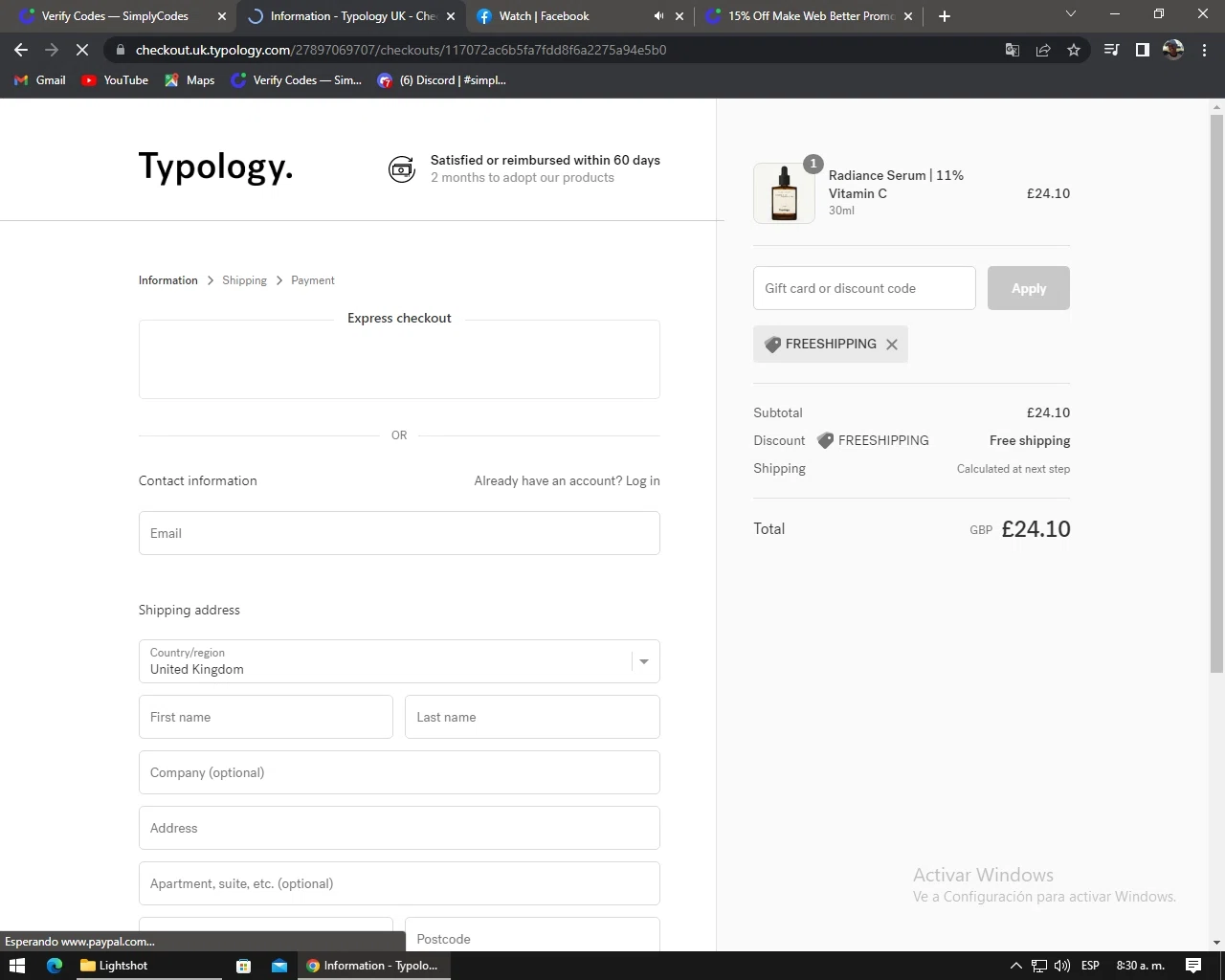Viewport: 1225px width, 980px height.
Task: Click the volume icon in system tray
Action: pos(1062,966)
